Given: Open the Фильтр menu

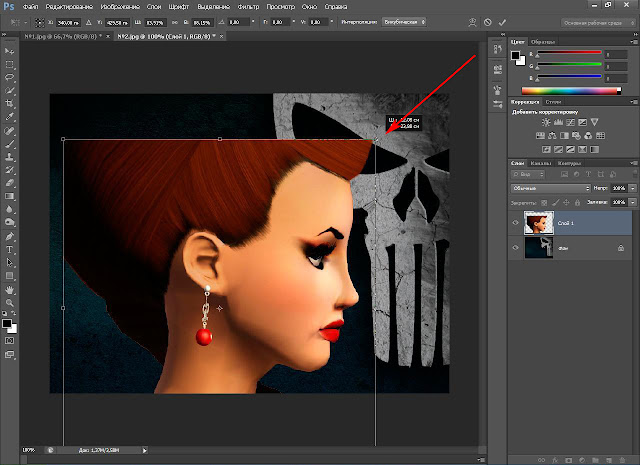Looking at the screenshot, I should (x=249, y=7).
